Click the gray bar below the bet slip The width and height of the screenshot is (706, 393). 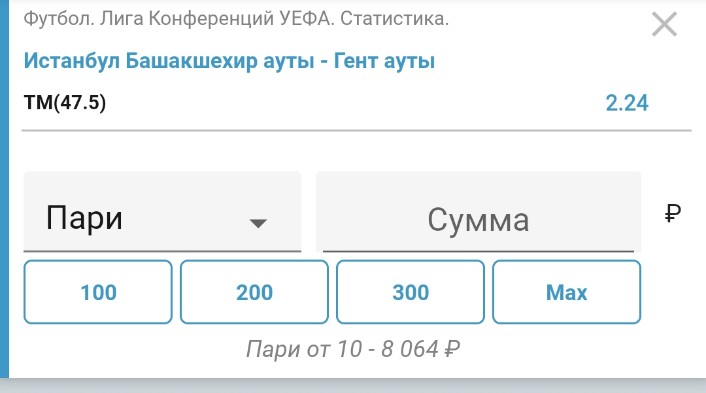353,386
